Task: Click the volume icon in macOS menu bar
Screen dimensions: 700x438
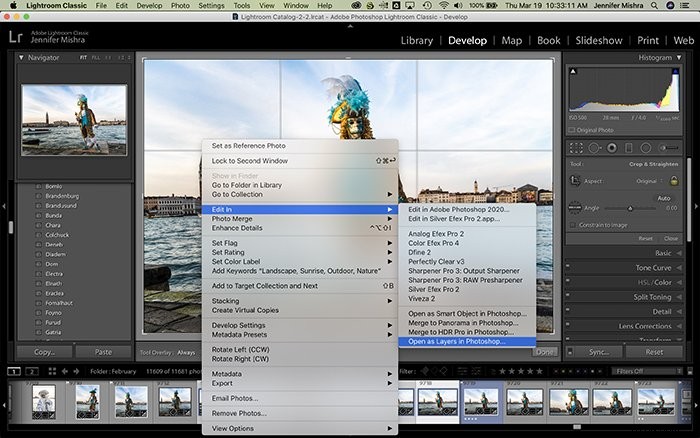Action: [x=458, y=5]
